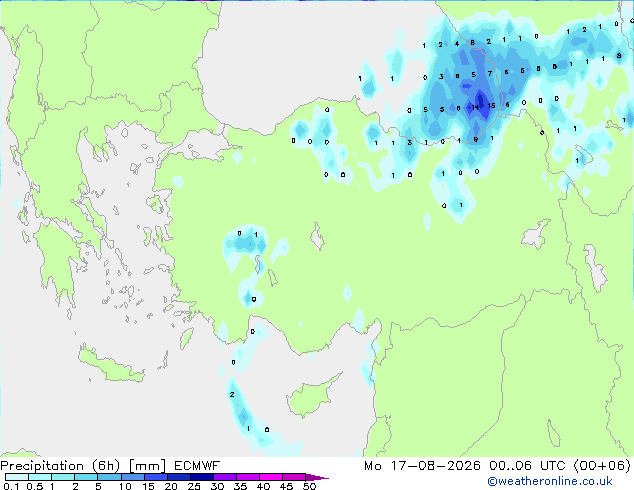The height and width of the screenshot is (490, 634).
Task: Click the 0.1–0.5 mm palest legend swatch
Action: [17, 477]
